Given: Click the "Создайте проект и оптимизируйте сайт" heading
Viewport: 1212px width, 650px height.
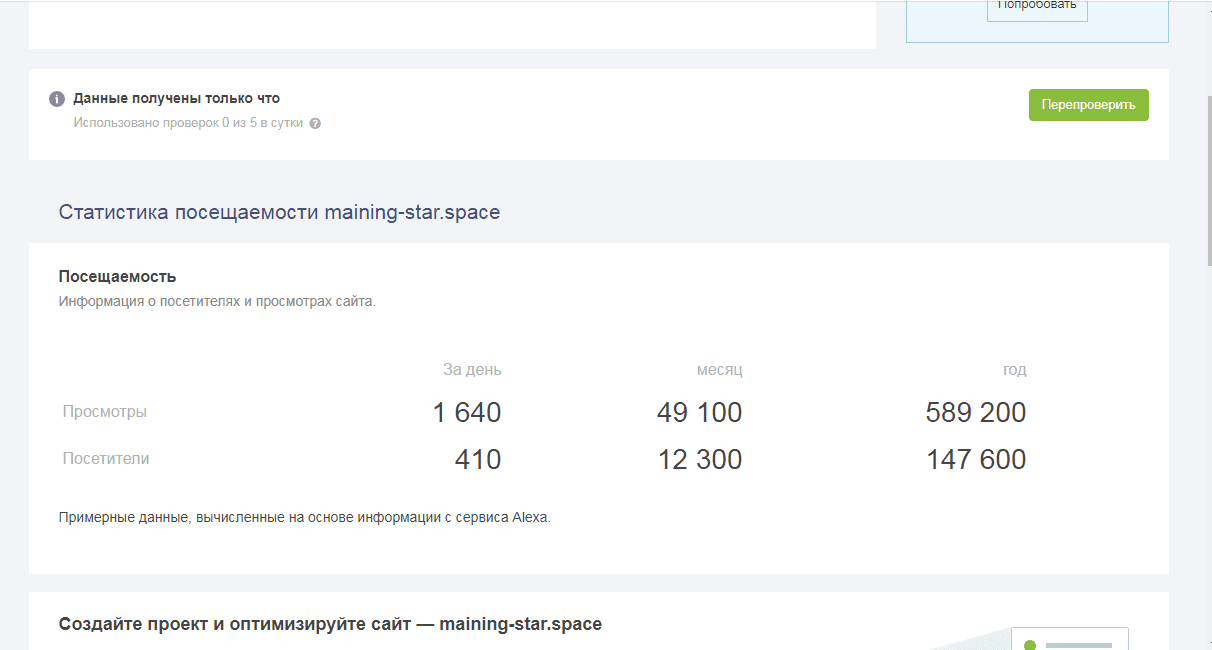Looking at the screenshot, I should point(330,624).
